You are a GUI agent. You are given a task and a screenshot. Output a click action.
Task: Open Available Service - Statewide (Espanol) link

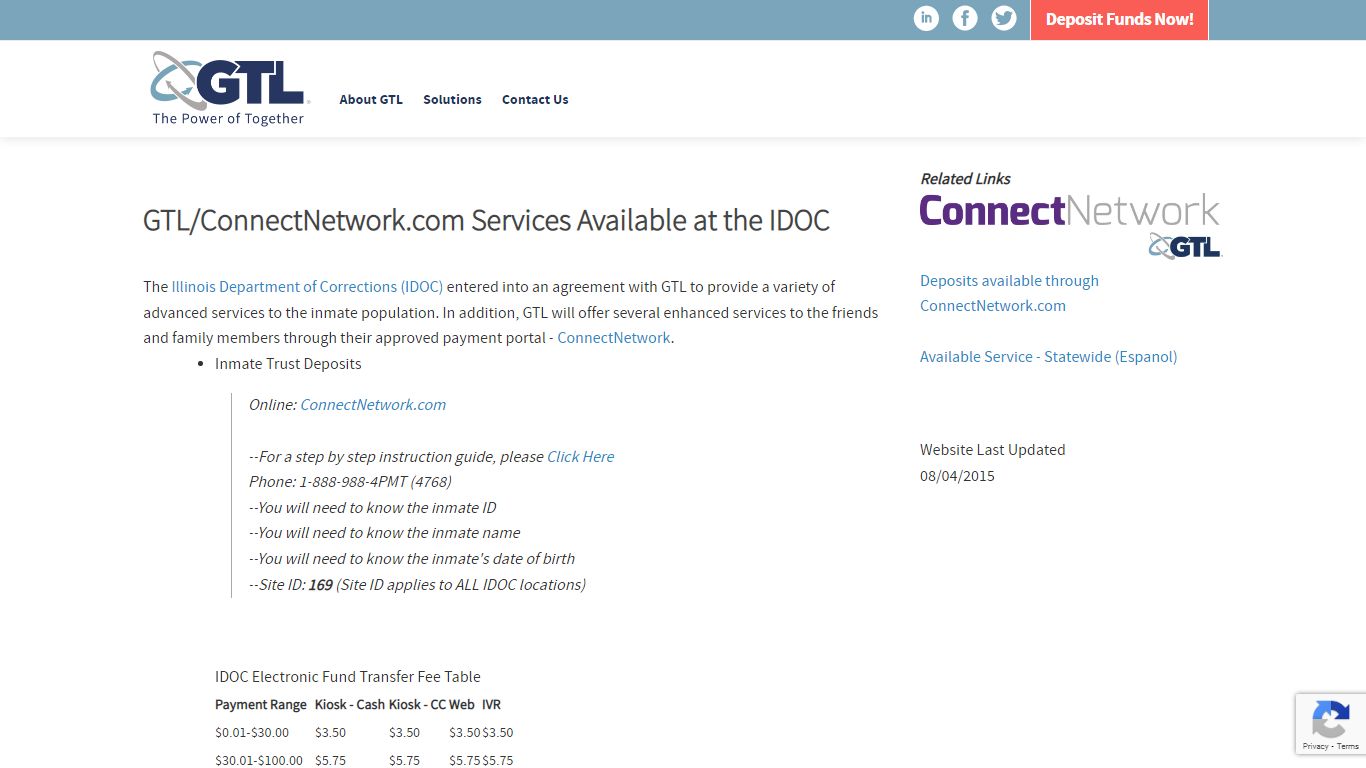(1048, 356)
